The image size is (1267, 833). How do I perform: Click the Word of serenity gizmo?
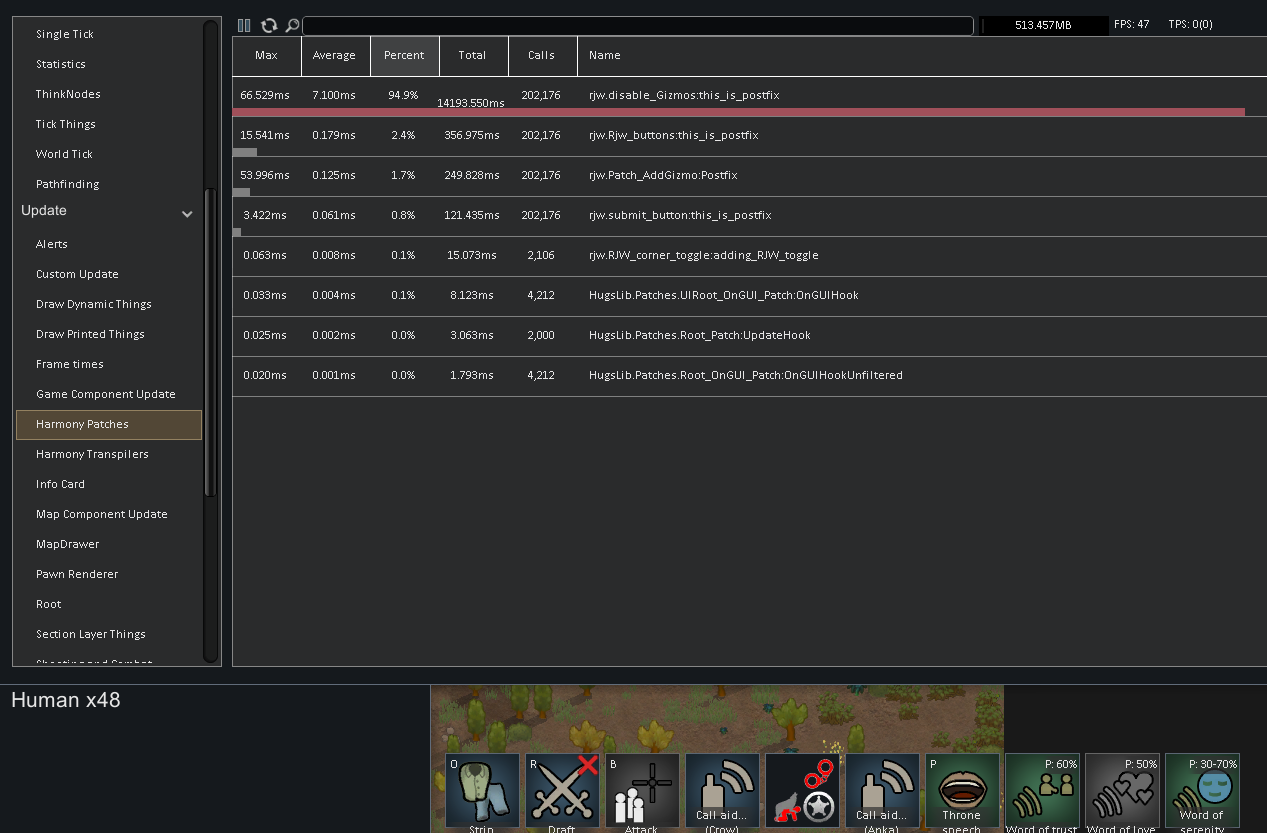coord(1202,791)
